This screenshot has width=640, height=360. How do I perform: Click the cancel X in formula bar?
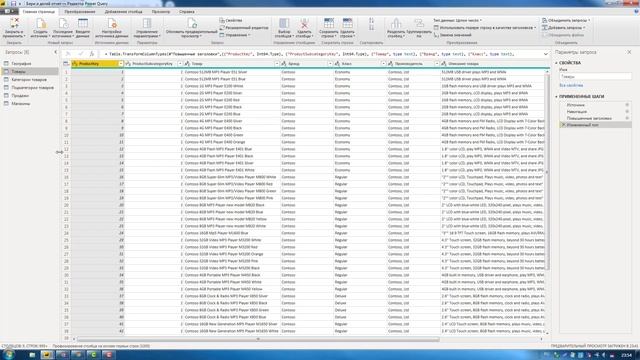coord(68,54)
